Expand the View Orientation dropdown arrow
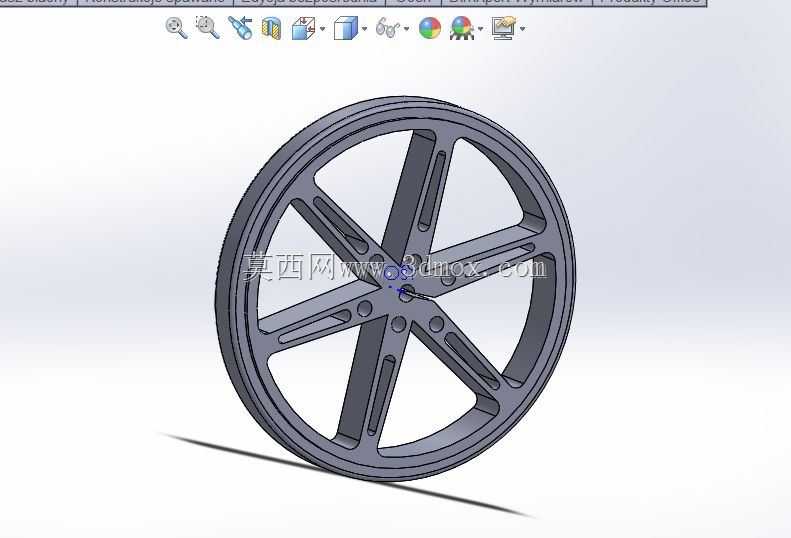 [323, 29]
